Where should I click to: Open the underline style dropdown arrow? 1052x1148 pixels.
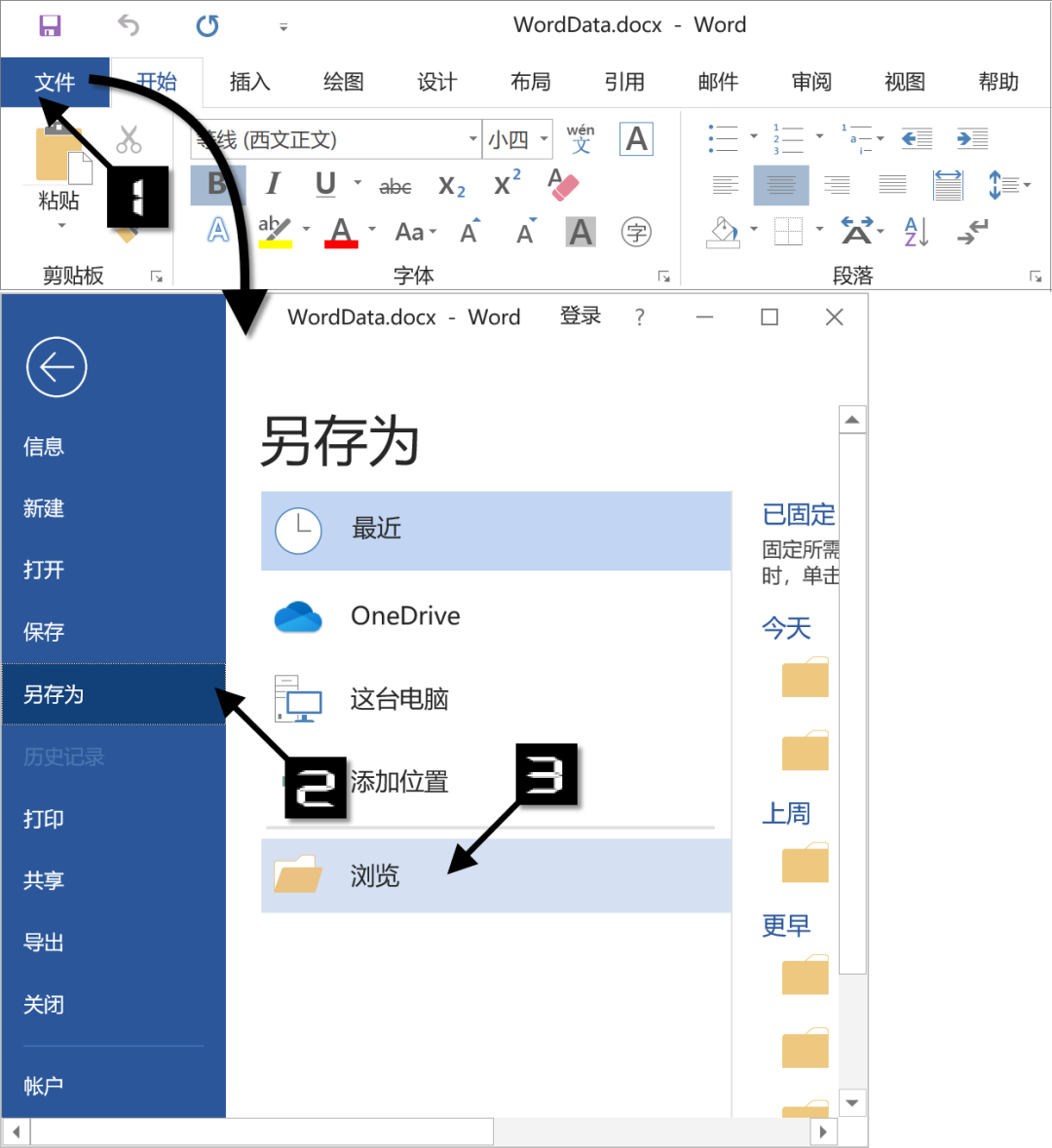357,183
